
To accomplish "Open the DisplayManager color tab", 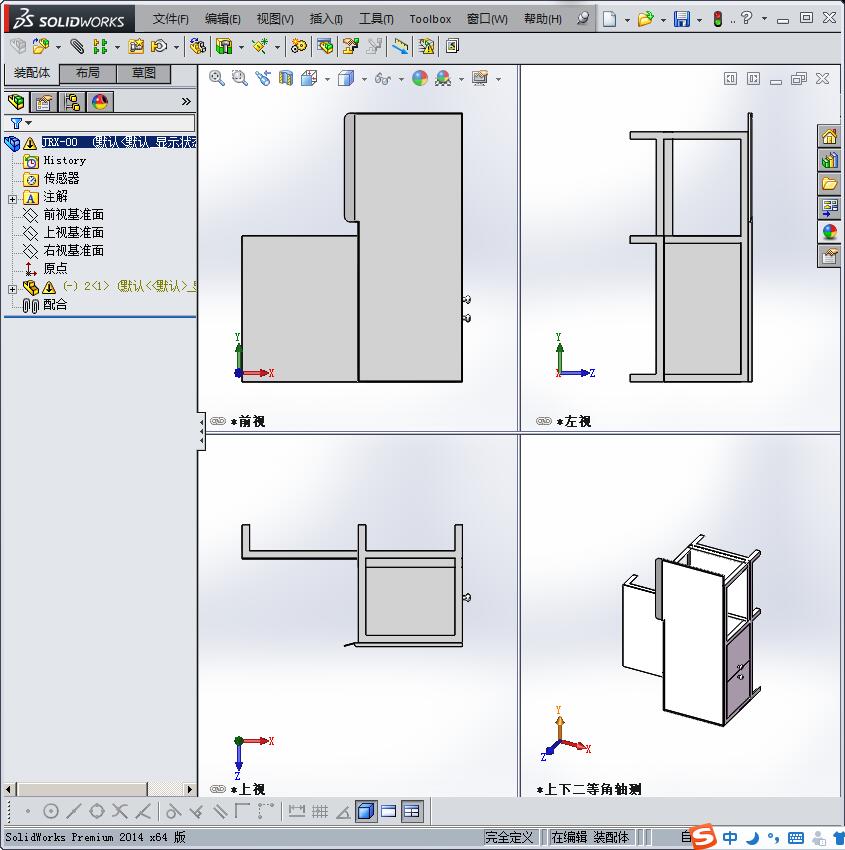I will (x=100, y=102).
